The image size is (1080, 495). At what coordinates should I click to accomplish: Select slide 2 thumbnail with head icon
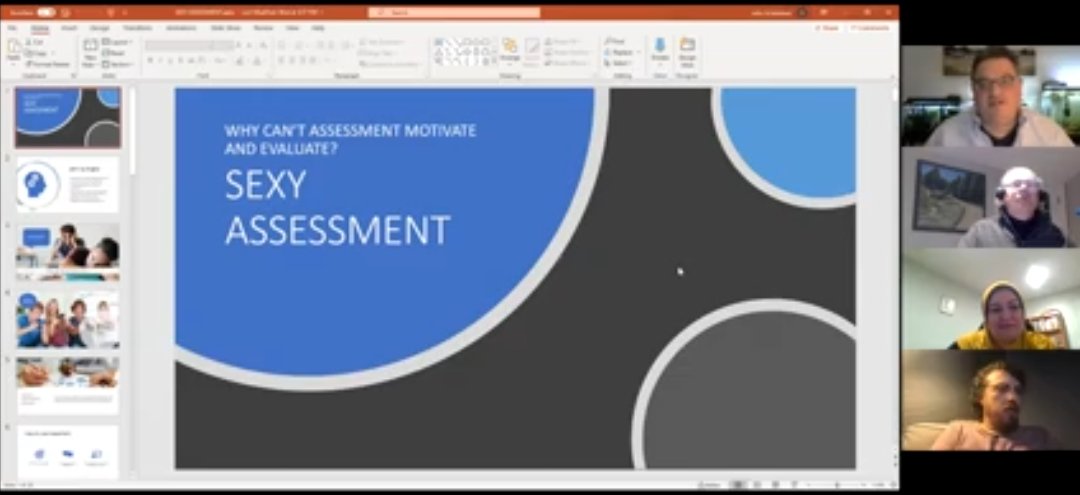pyautogui.click(x=68, y=185)
